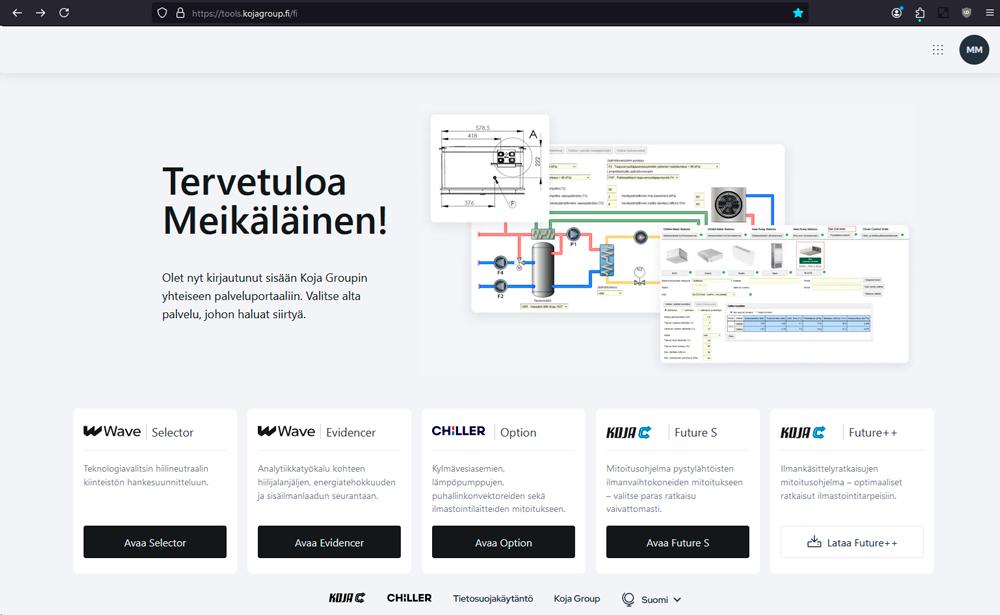This screenshot has width=1000, height=615.
Task: Follow the Koja Group footer link
Action: pyautogui.click(x=577, y=598)
